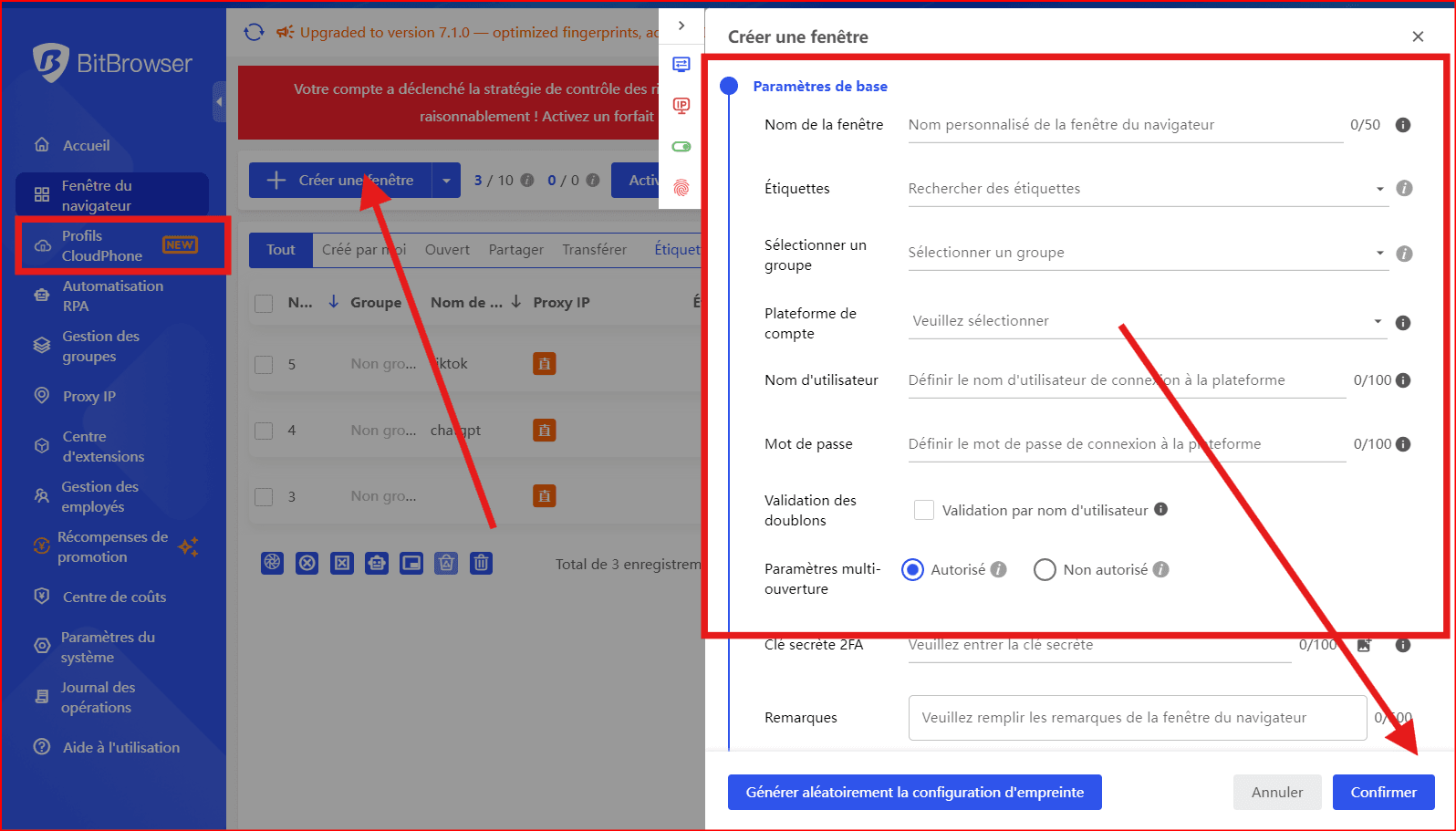This screenshot has width=1456, height=831.
Task: Click the robot icon in bottom toolbar
Action: pos(377,563)
